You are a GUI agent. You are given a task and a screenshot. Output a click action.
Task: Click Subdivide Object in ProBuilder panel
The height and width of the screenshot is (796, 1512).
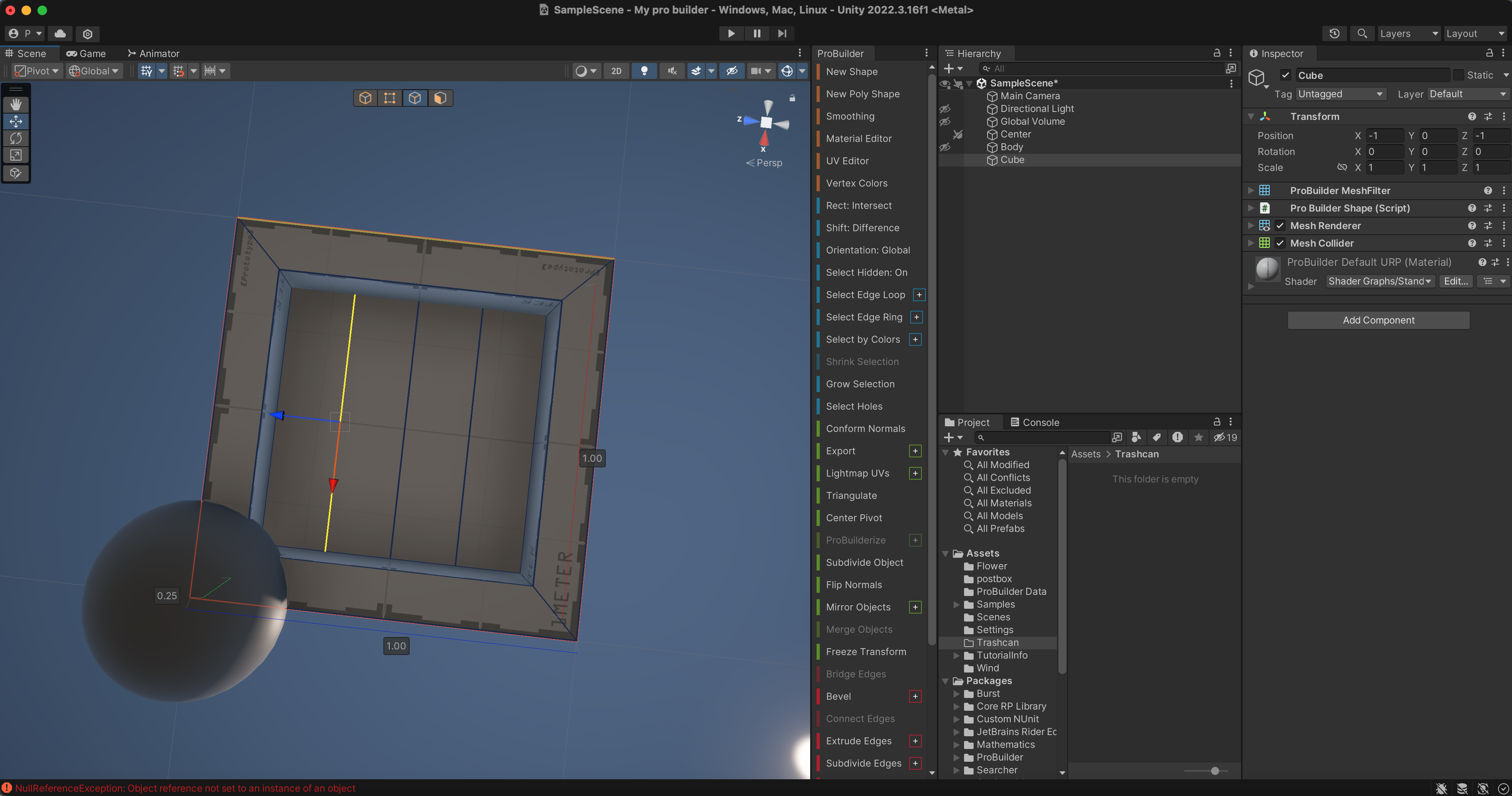pos(864,563)
